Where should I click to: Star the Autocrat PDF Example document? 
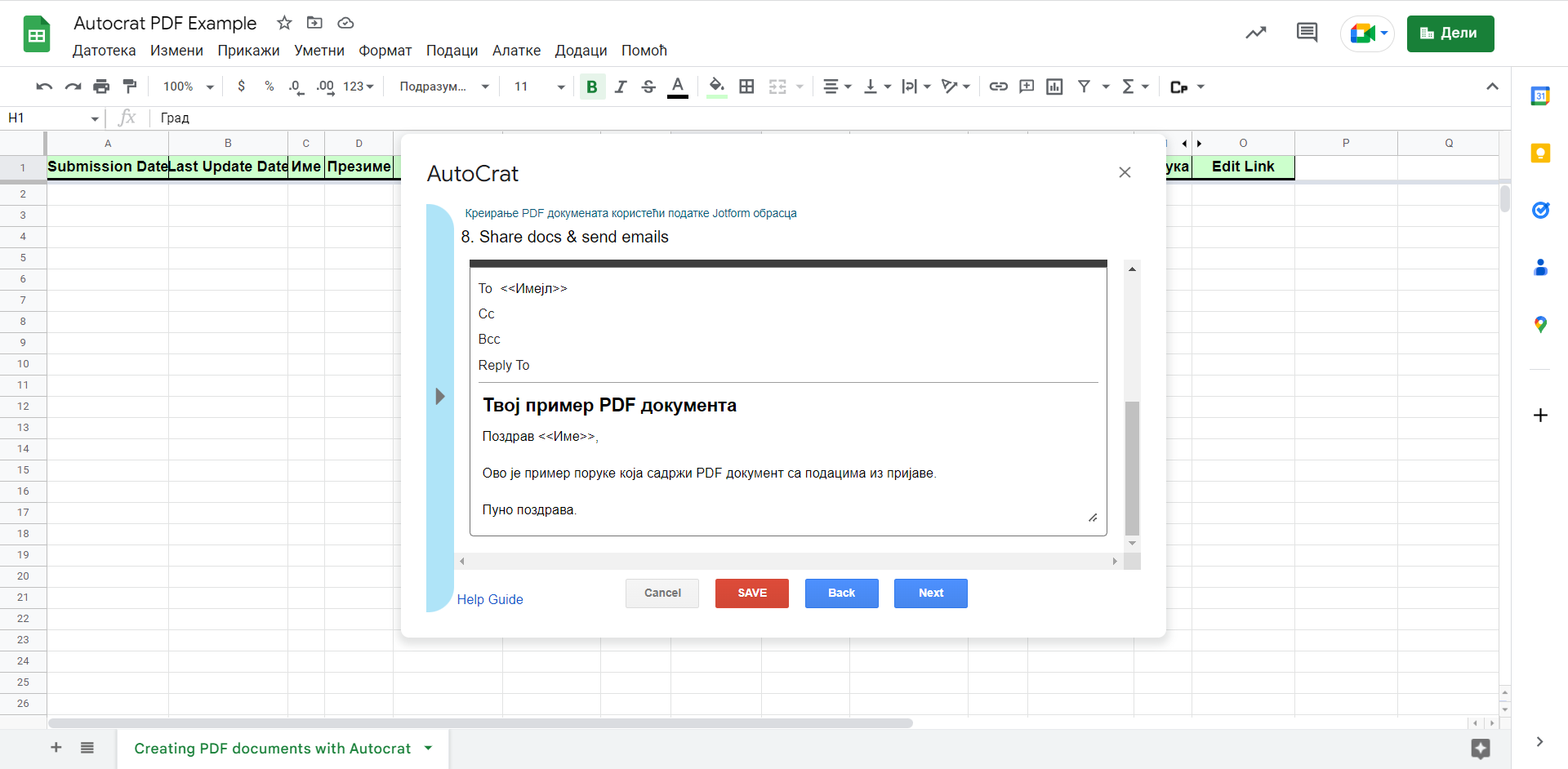(x=284, y=23)
